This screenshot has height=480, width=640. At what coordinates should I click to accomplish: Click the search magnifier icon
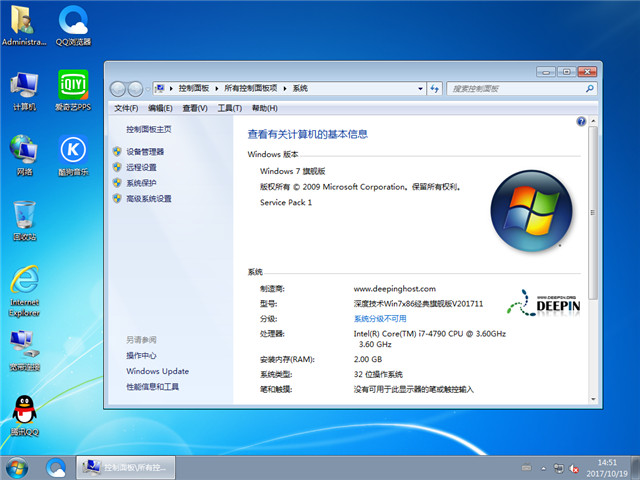point(589,89)
